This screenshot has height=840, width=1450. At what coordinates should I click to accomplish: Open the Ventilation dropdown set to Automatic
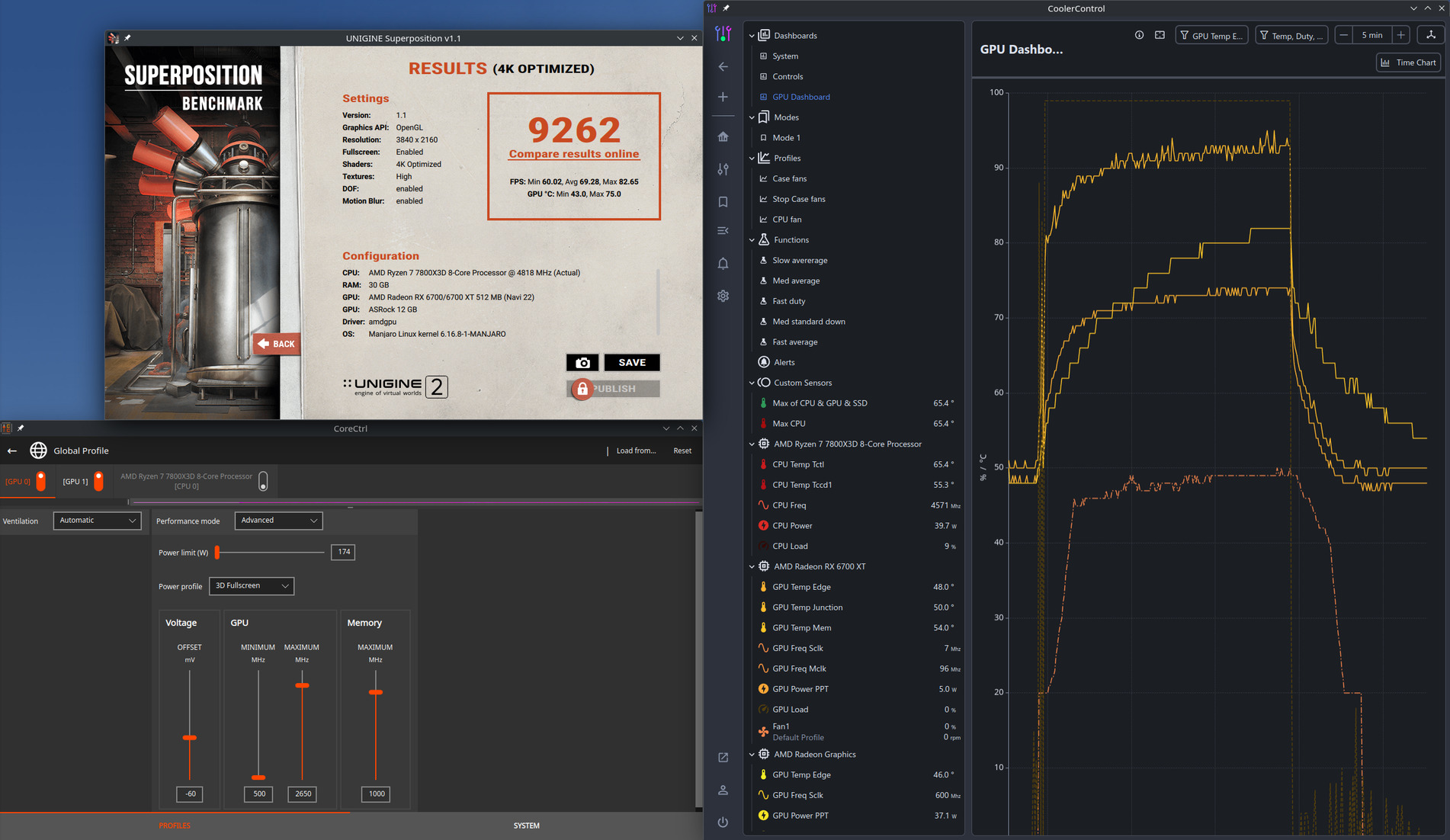(x=97, y=521)
